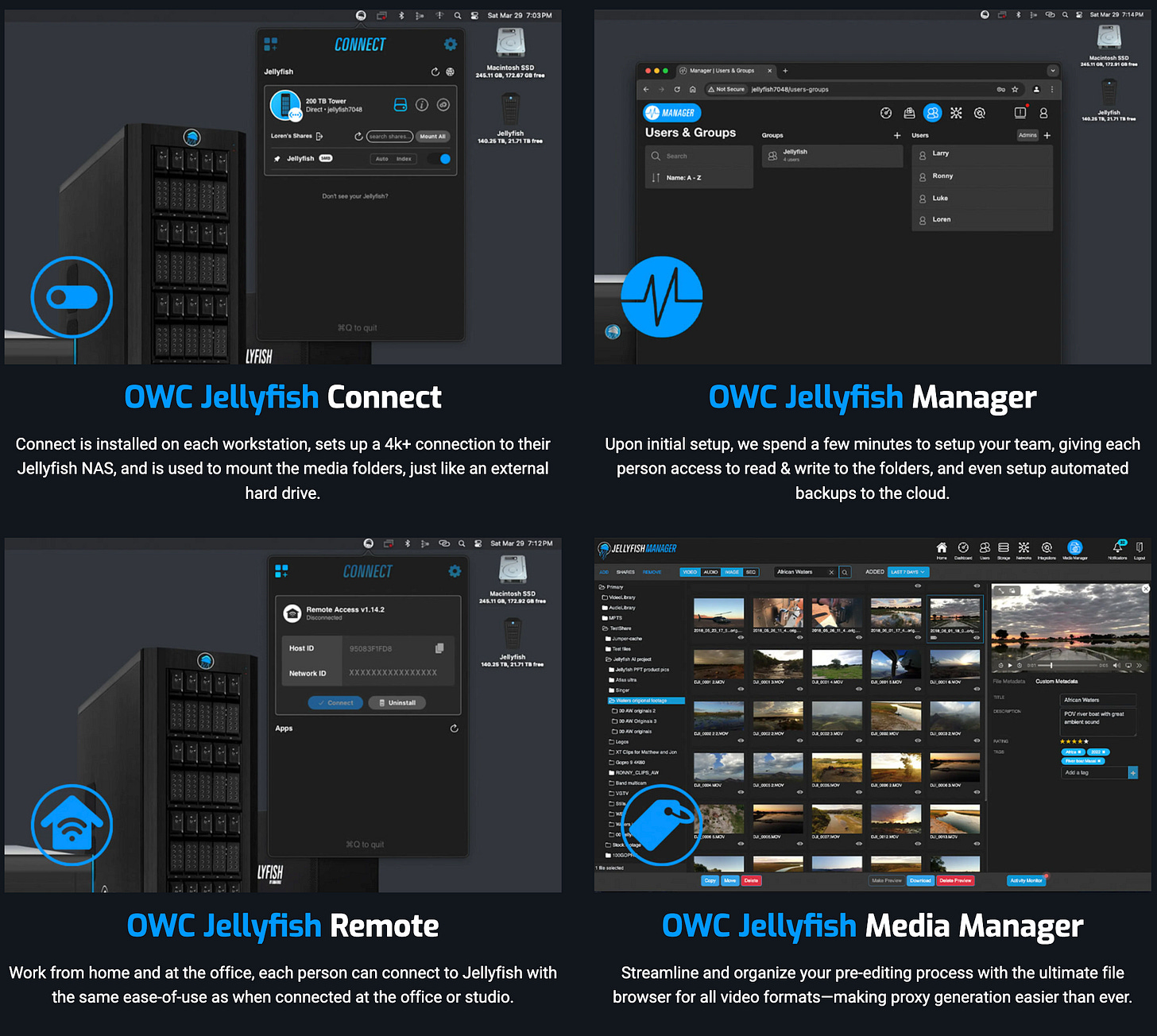Image resolution: width=1157 pixels, height=1036 pixels.
Task: Set the rating using the star row
Action: tap(1074, 741)
